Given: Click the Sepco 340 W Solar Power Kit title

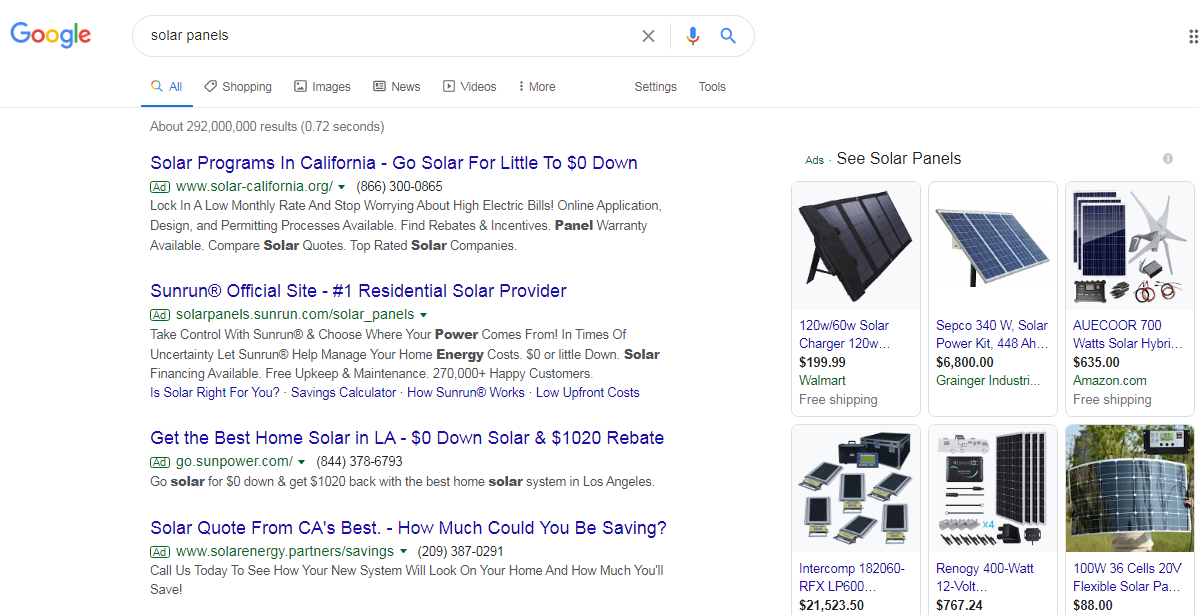Looking at the screenshot, I should 992,334.
